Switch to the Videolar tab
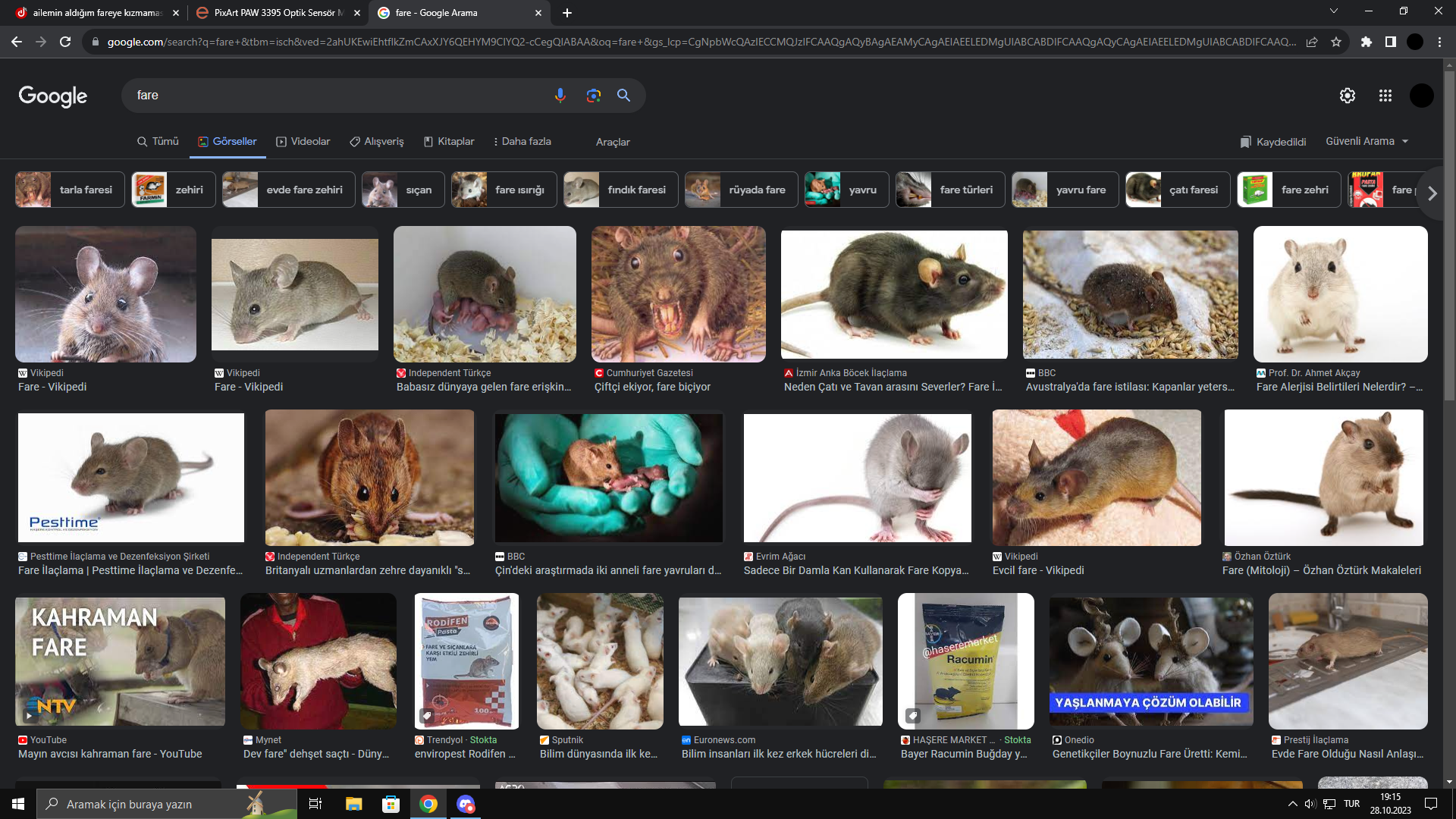1456x819 pixels. 303,142
